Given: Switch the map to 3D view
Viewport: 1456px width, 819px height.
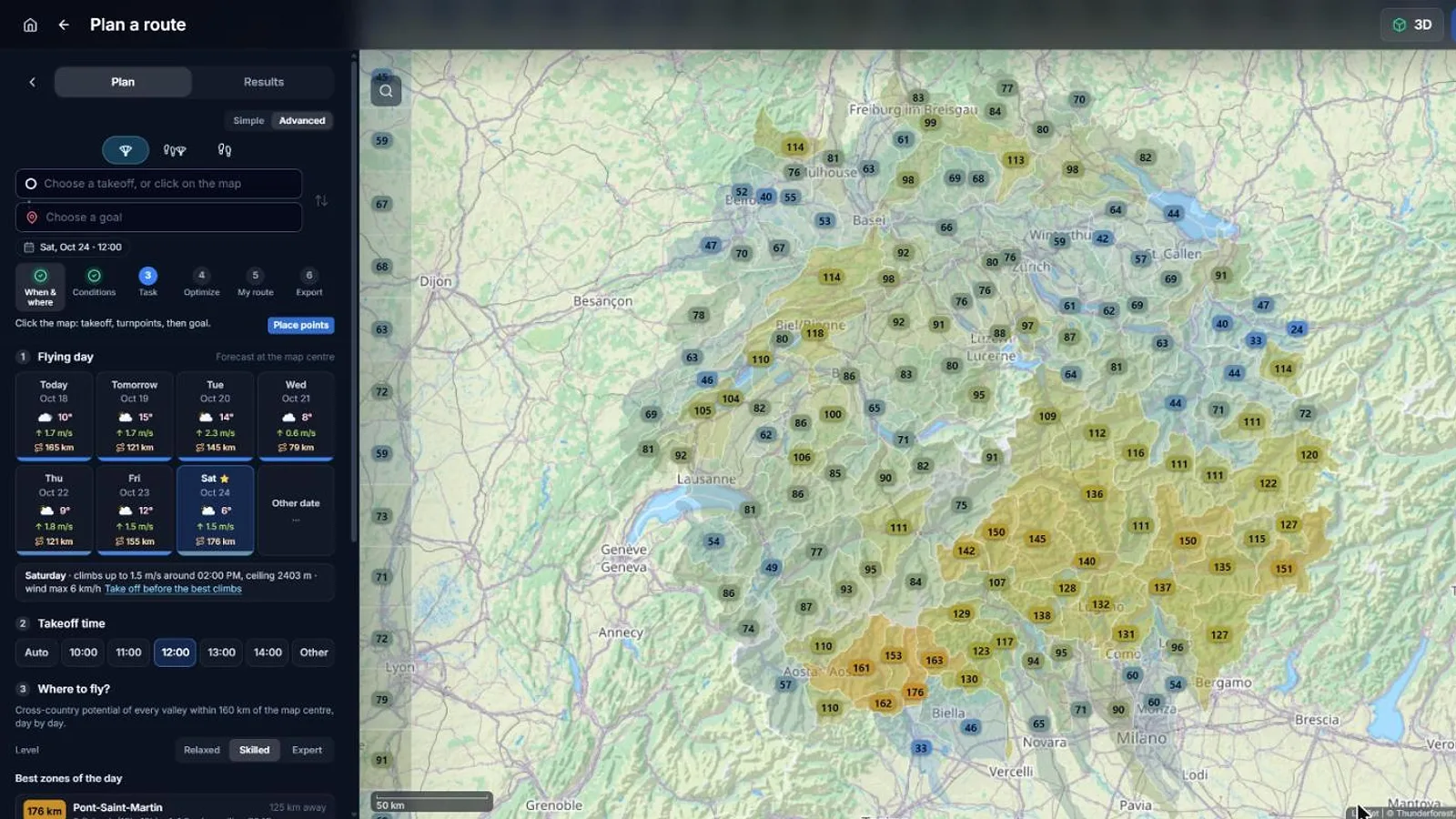Looking at the screenshot, I should pos(1413,25).
